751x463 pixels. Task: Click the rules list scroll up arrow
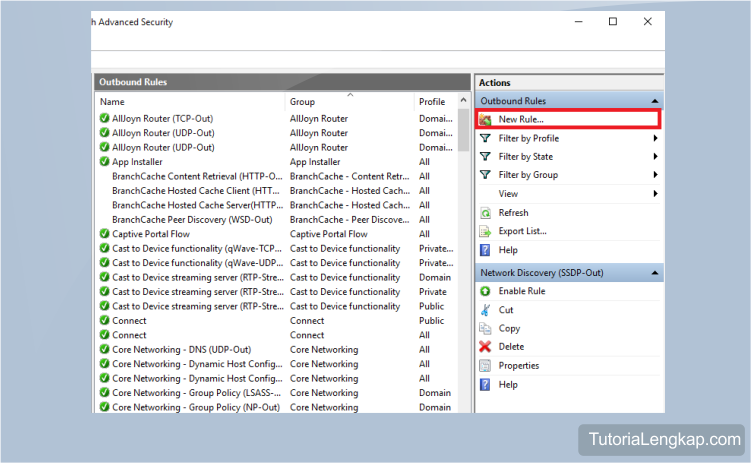(x=463, y=101)
